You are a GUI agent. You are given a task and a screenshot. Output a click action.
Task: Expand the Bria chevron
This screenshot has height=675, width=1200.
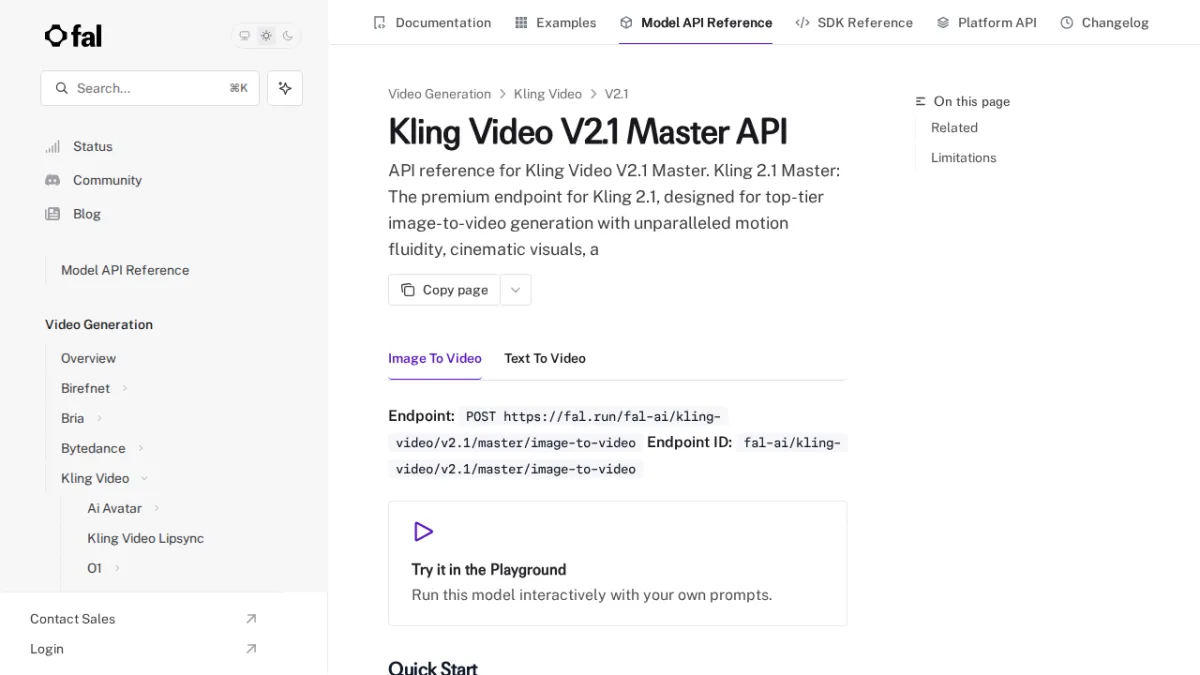pos(99,418)
